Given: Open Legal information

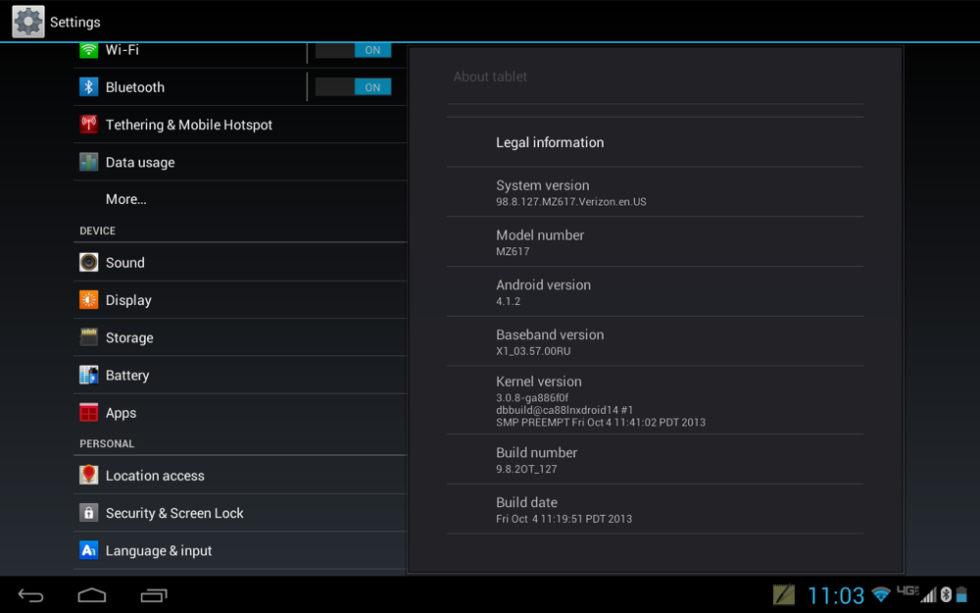Looking at the screenshot, I should point(550,143).
